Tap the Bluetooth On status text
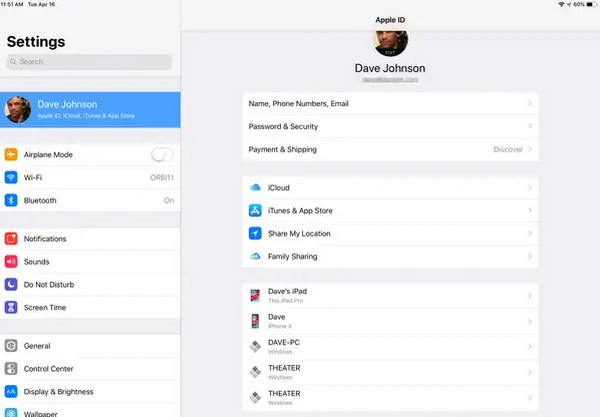 coord(169,200)
